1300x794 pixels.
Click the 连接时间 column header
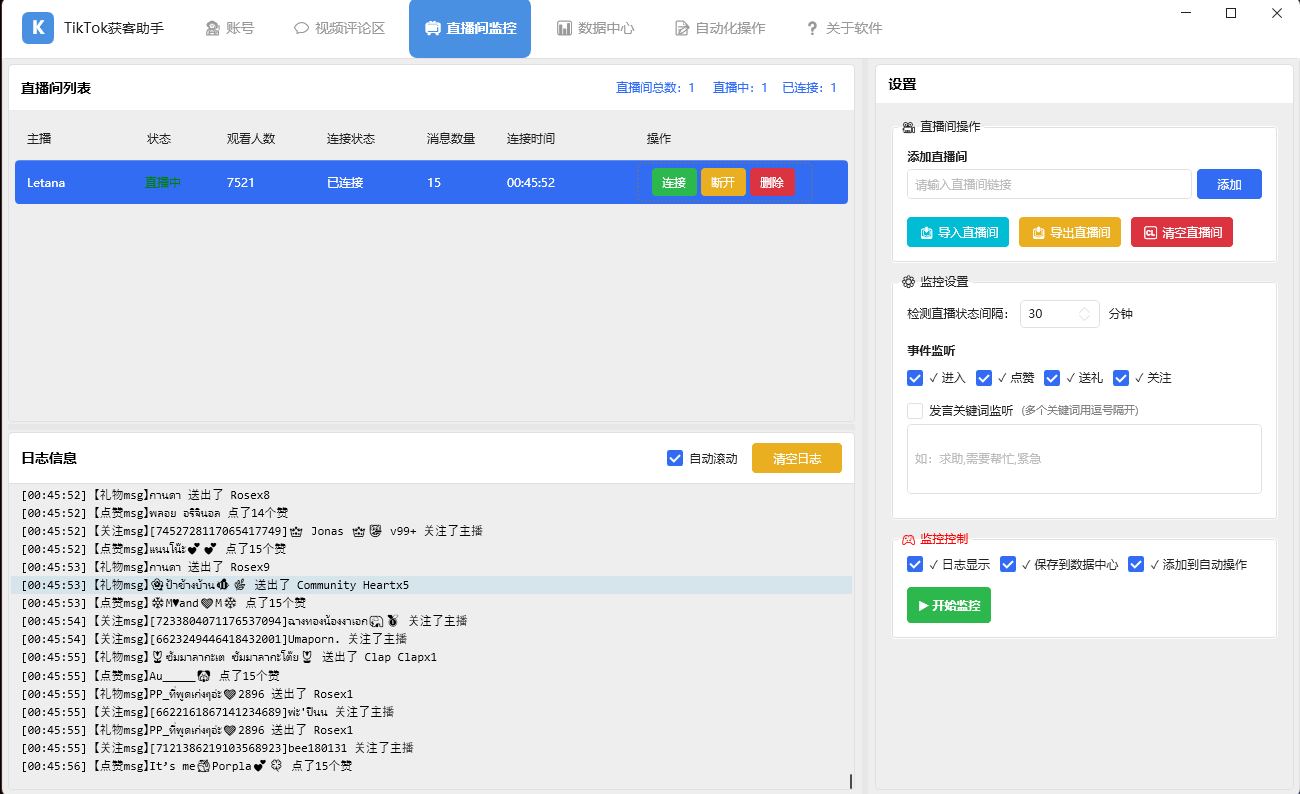pyautogui.click(x=531, y=139)
